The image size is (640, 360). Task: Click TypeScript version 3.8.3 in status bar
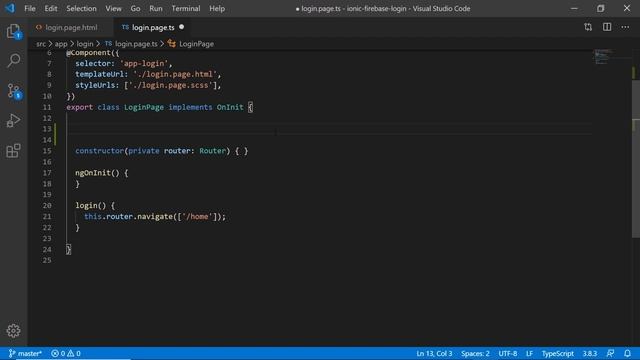[590, 353]
